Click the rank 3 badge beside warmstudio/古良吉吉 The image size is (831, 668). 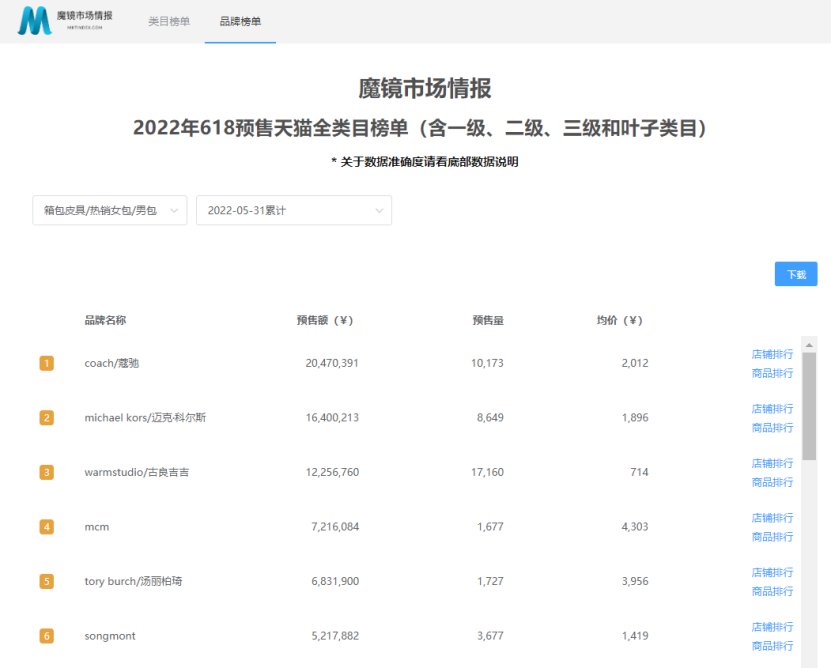(x=46, y=472)
